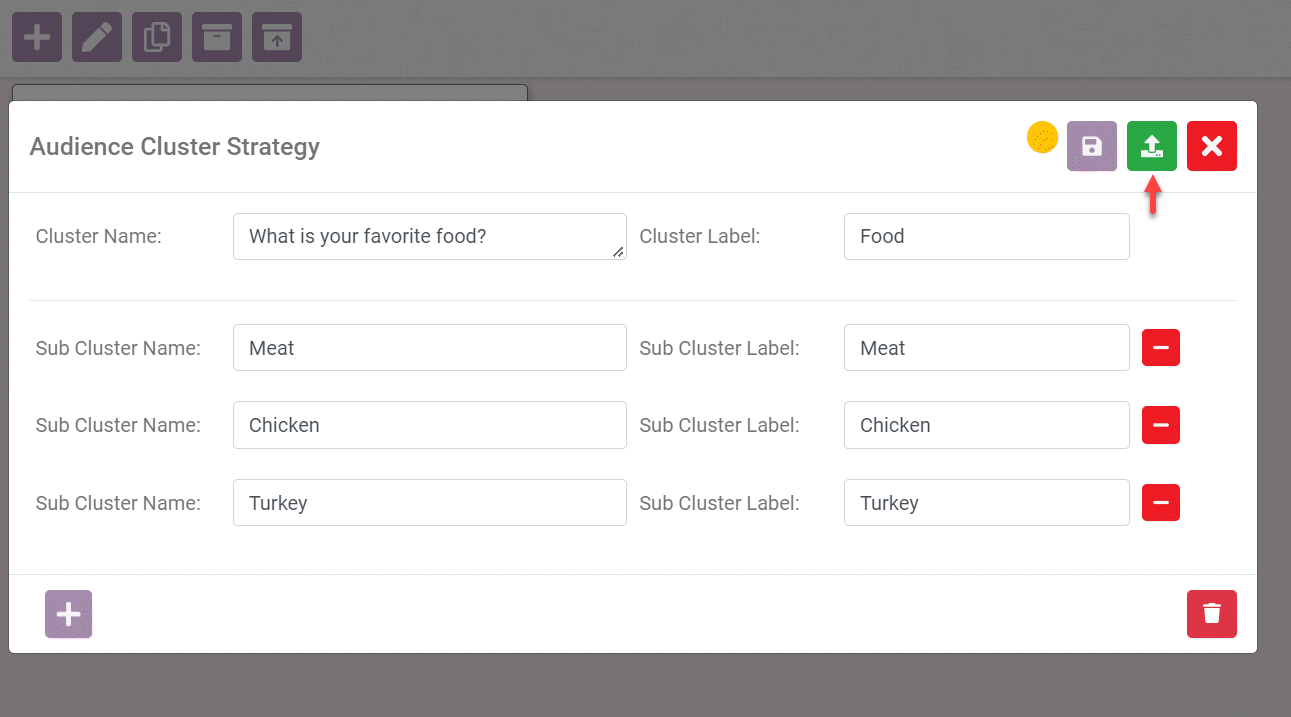Add a new sub cluster row
1291x717 pixels.
(68, 613)
